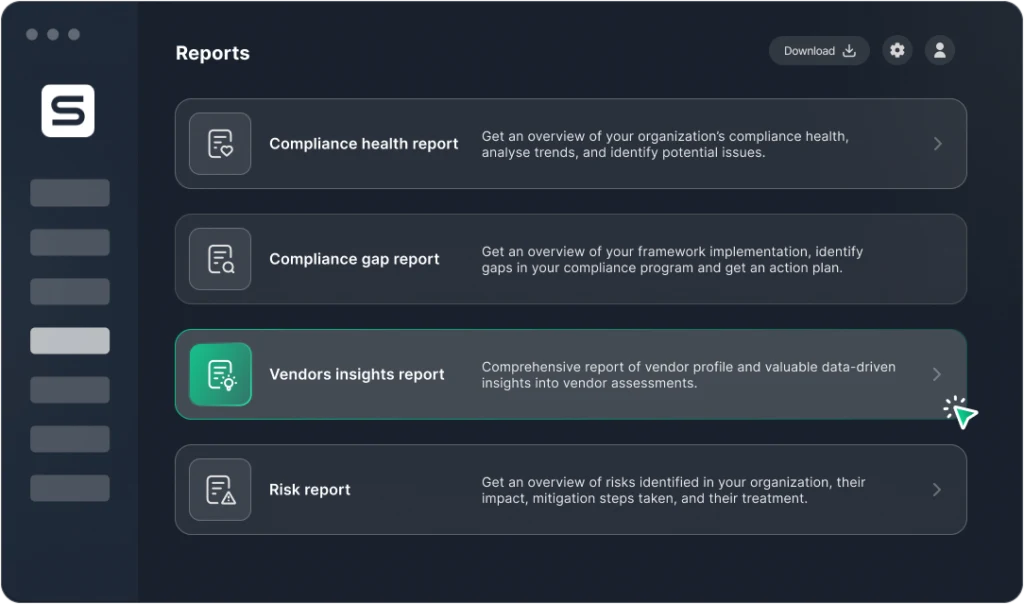
Task: Select the first sidebar menu item
Action: pos(70,193)
